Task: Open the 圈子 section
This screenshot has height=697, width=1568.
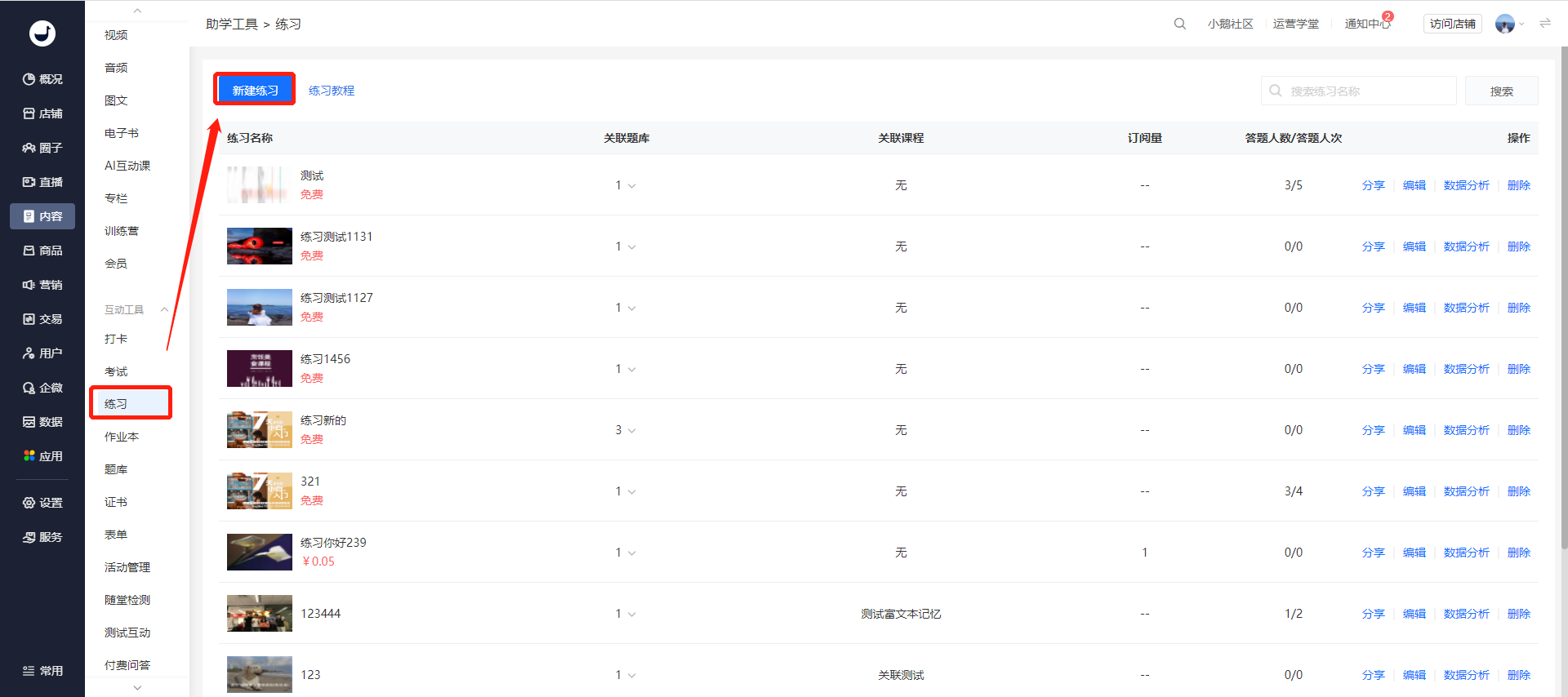Action: click(42, 148)
